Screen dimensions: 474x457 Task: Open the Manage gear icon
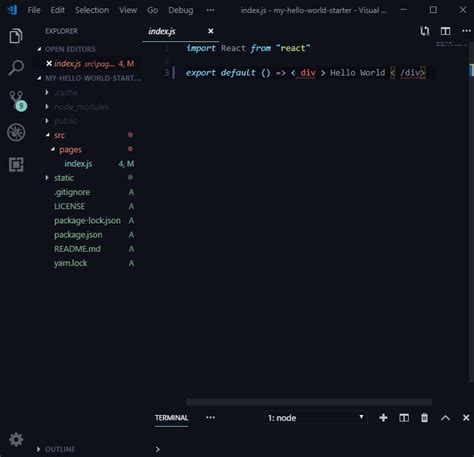tap(16, 440)
